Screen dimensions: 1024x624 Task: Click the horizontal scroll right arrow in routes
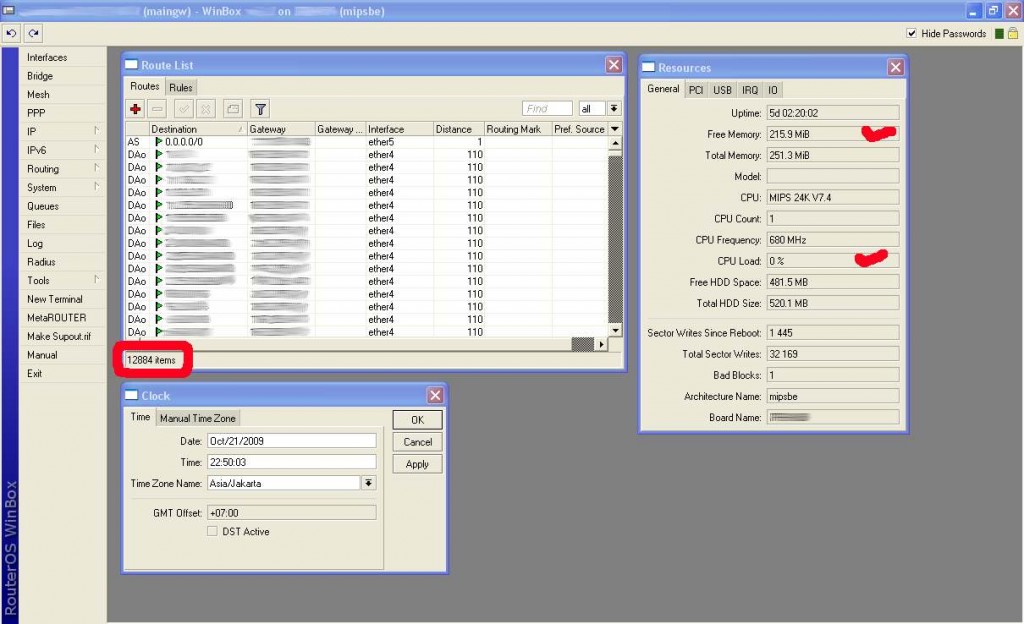point(601,344)
